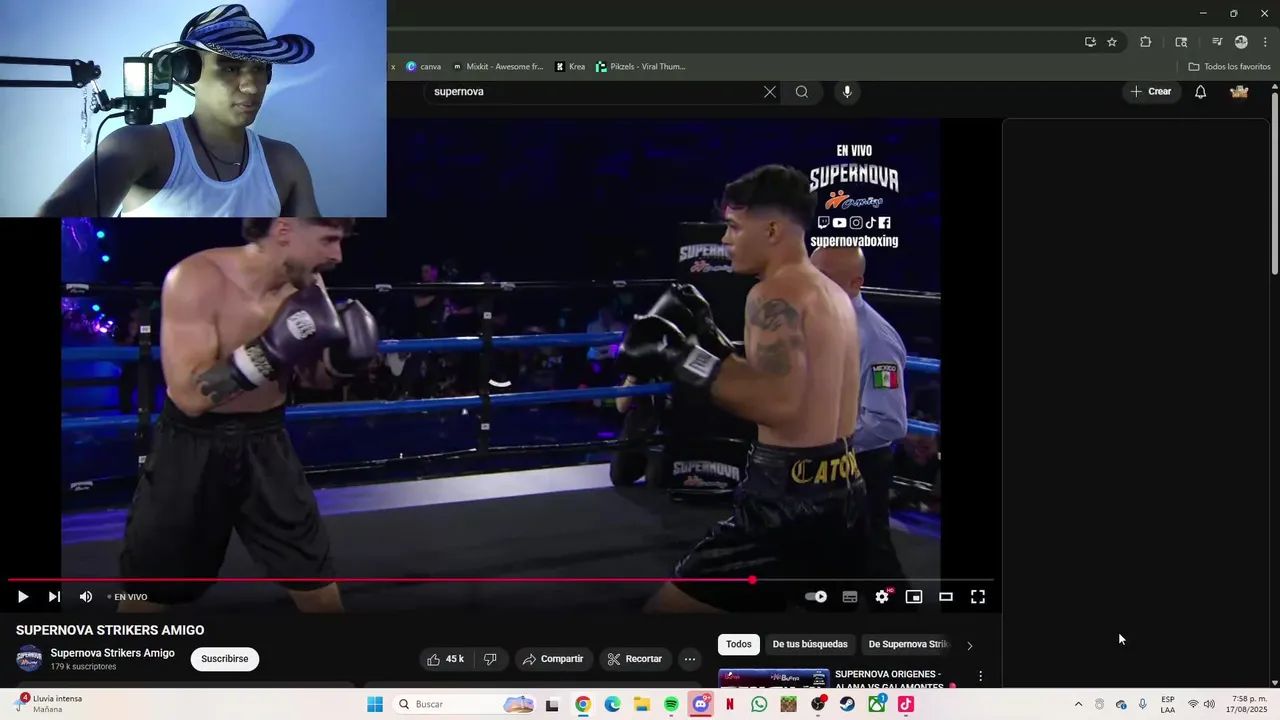1280x720 pixels.
Task: Start voice search with microphone
Action: (x=847, y=92)
